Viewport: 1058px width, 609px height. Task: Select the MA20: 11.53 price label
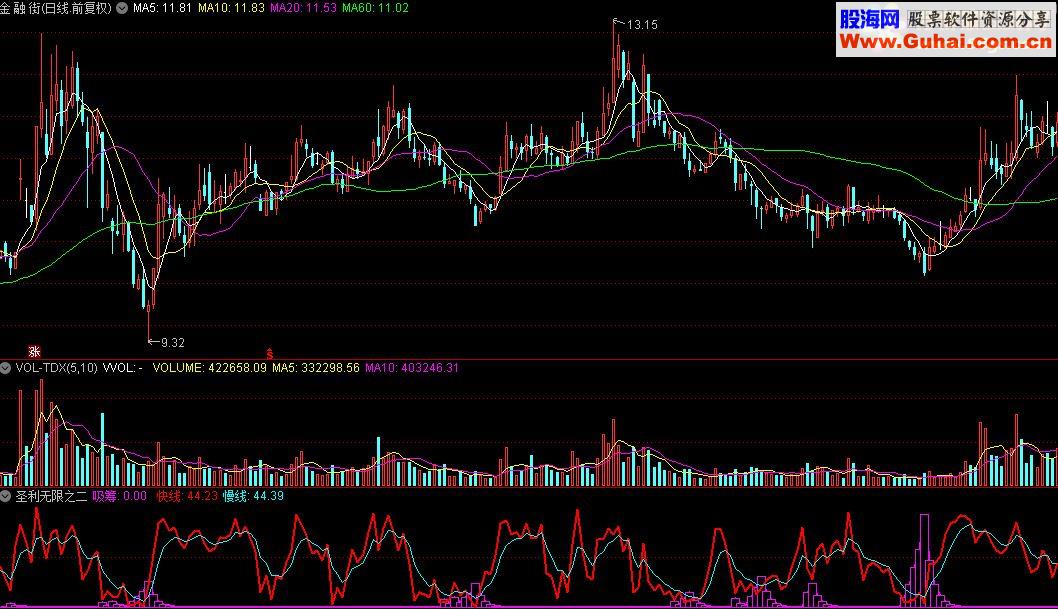tap(303, 8)
